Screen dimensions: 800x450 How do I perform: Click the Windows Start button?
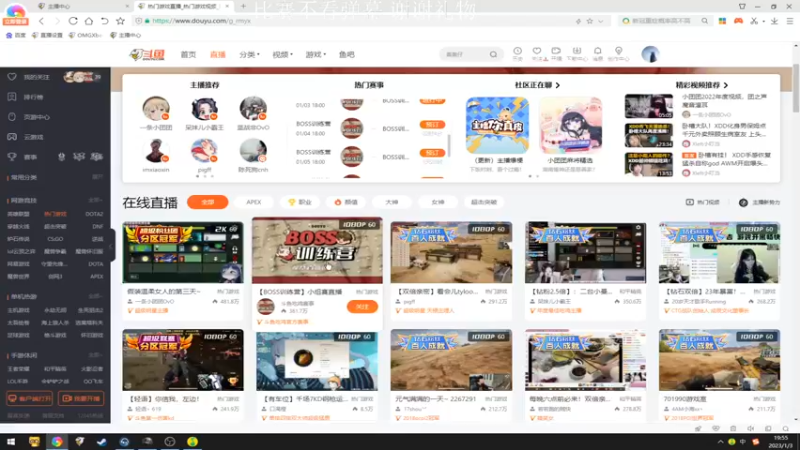point(10,441)
